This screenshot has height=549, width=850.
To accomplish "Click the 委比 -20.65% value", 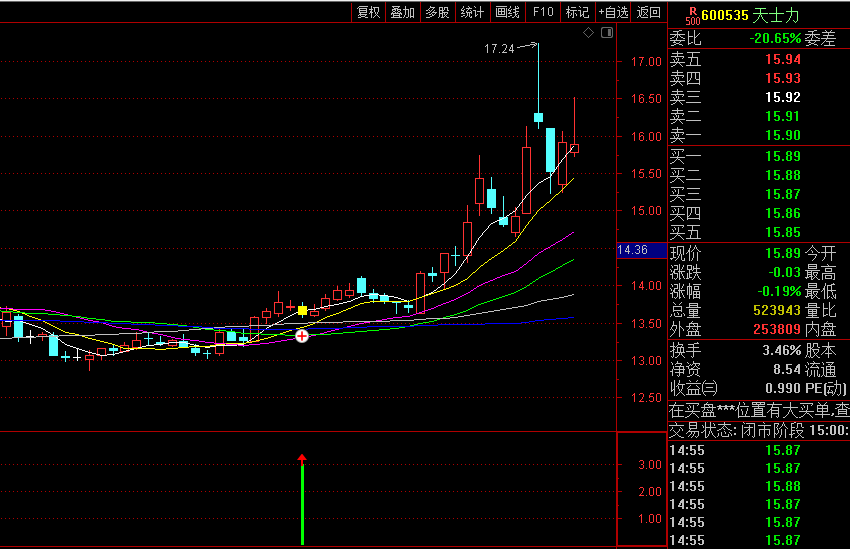I will point(775,38).
